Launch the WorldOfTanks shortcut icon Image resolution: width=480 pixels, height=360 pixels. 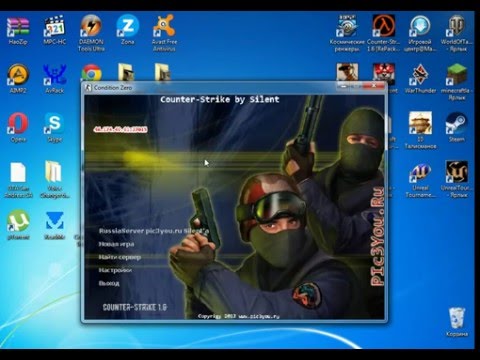(456, 33)
